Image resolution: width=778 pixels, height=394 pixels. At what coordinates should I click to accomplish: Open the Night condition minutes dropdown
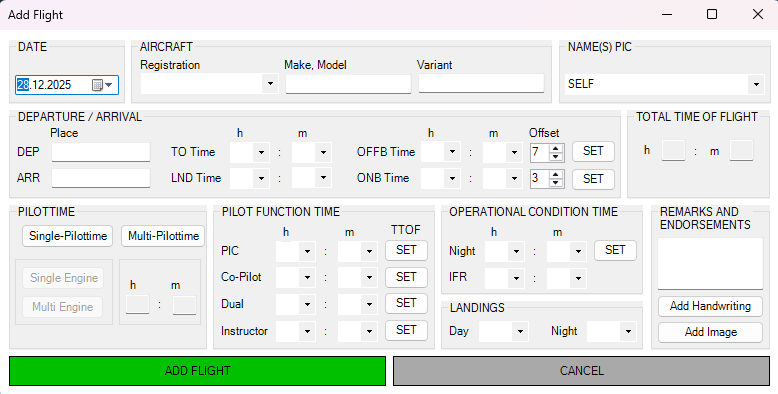point(579,252)
